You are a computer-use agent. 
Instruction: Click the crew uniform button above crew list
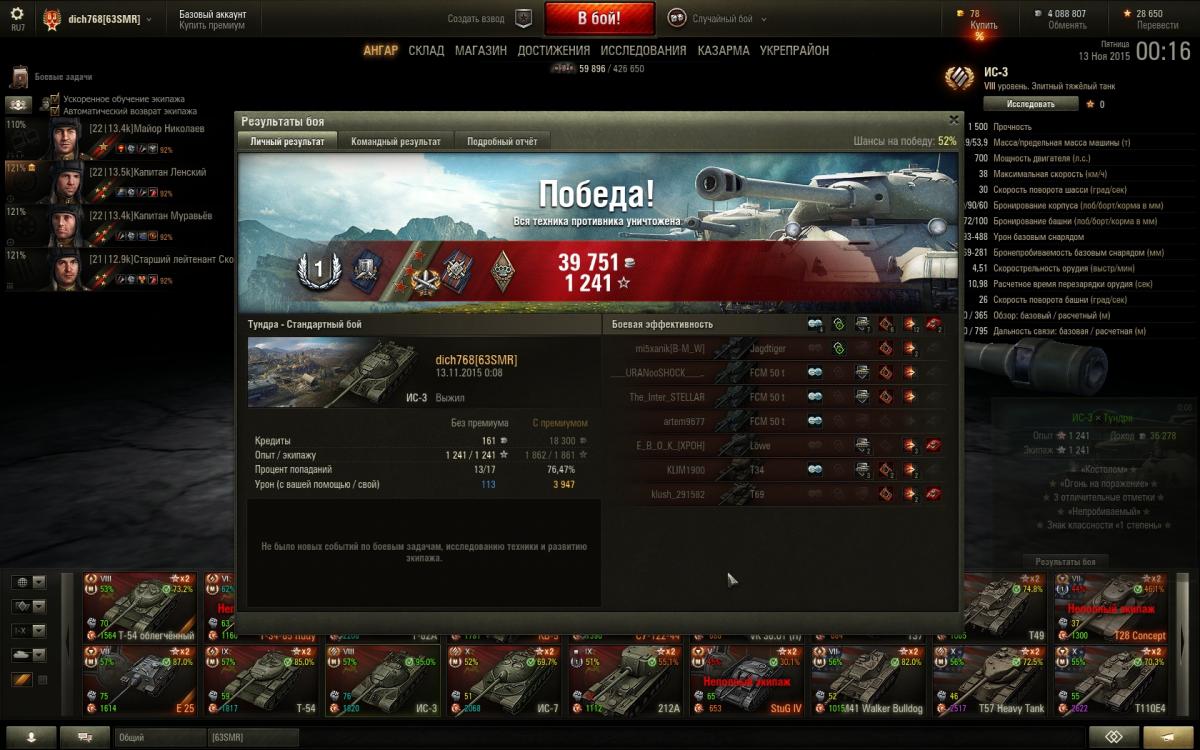(x=19, y=104)
